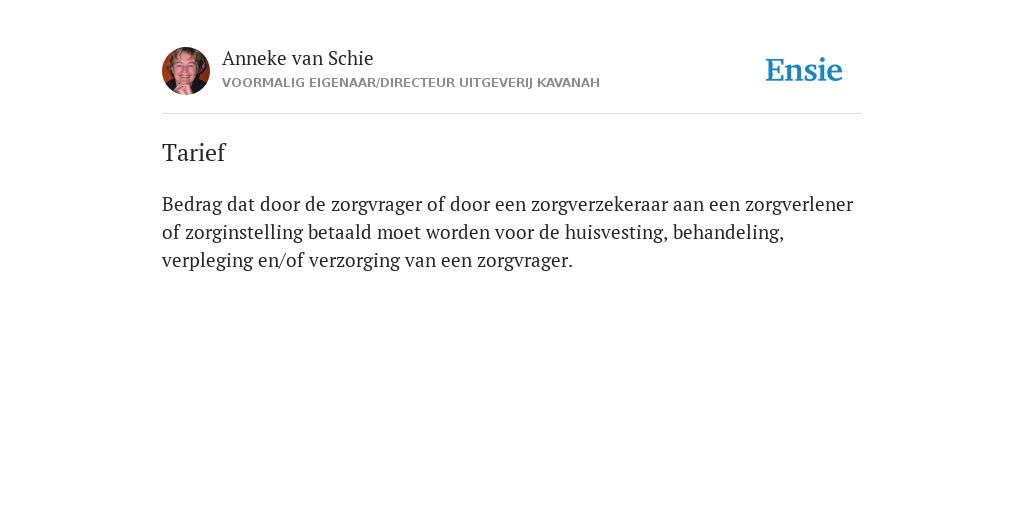The height and width of the screenshot is (512, 1024).
Task: Click Anneke van Schie's round profile photo
Action: 186,71
